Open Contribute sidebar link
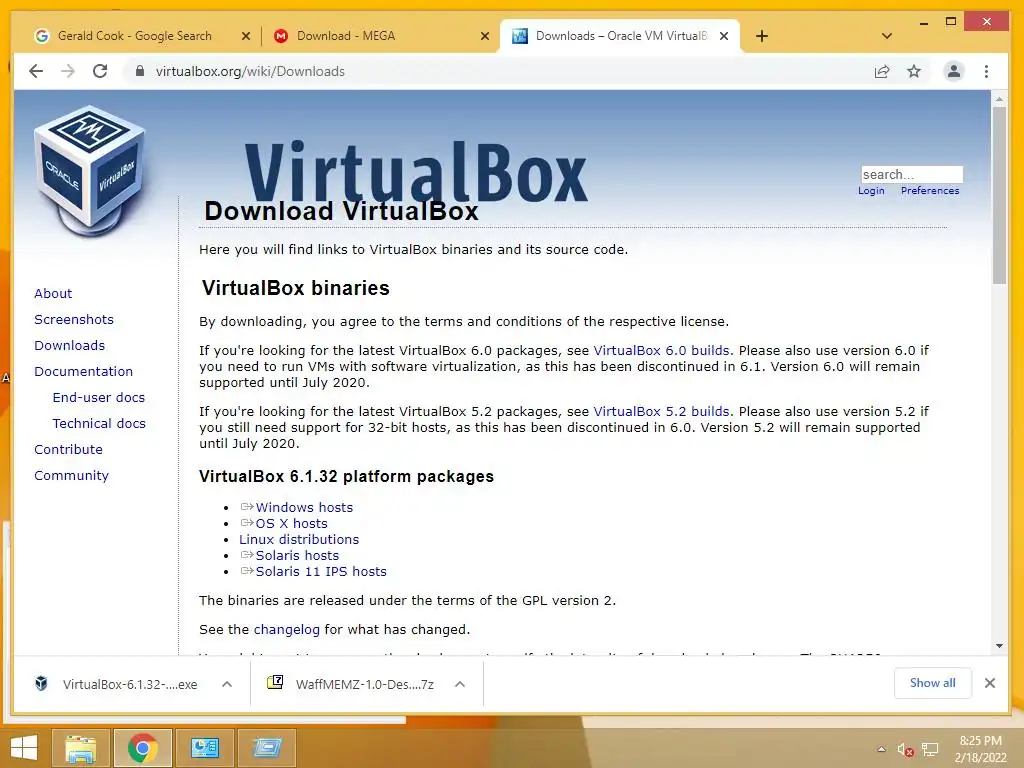Image resolution: width=1024 pixels, height=768 pixels. click(69, 449)
